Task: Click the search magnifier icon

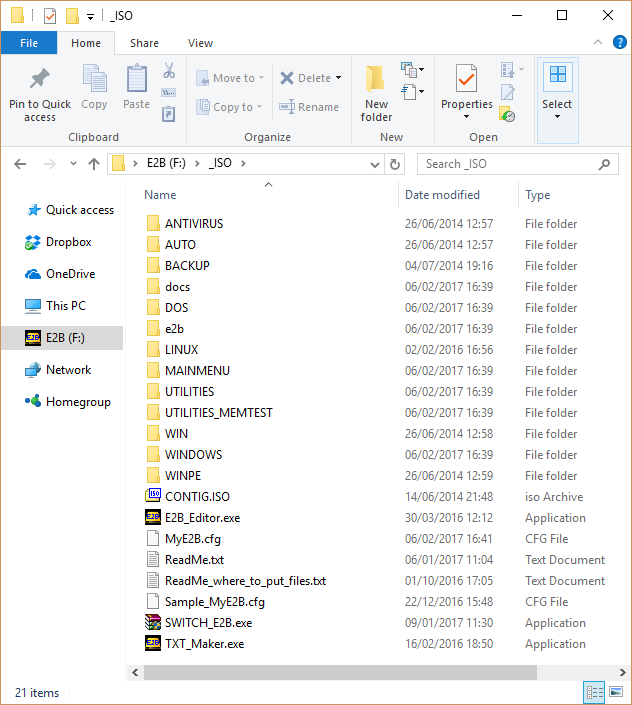Action: (605, 164)
